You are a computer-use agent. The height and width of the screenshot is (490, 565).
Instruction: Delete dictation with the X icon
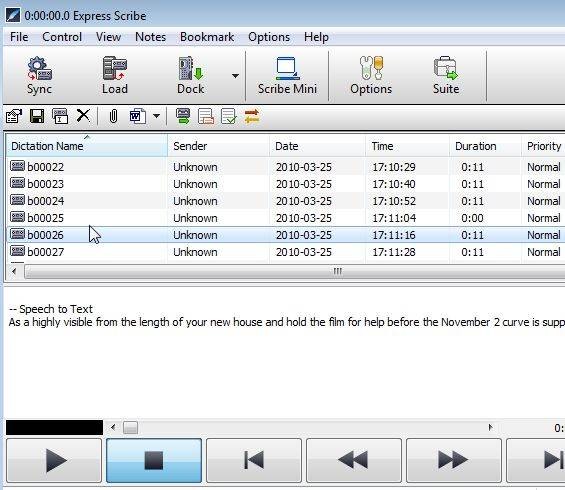coord(83,116)
